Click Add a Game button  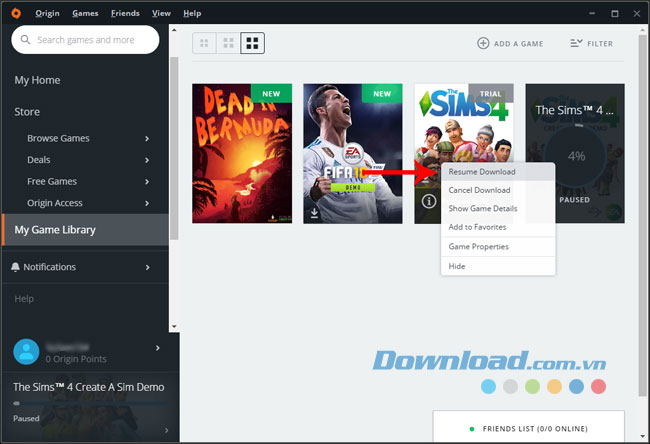pos(510,43)
